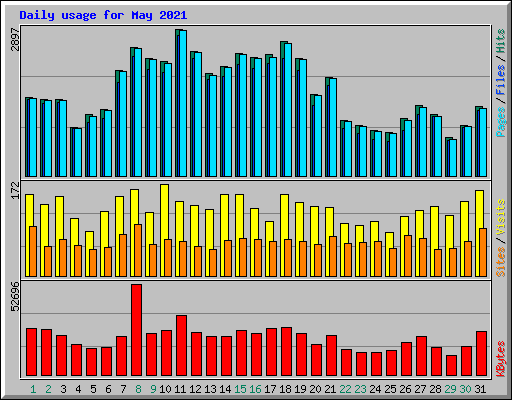Select the yellow visits bar for day 10
Image resolution: width=512 pixels, height=400 pixels.
tap(164, 230)
